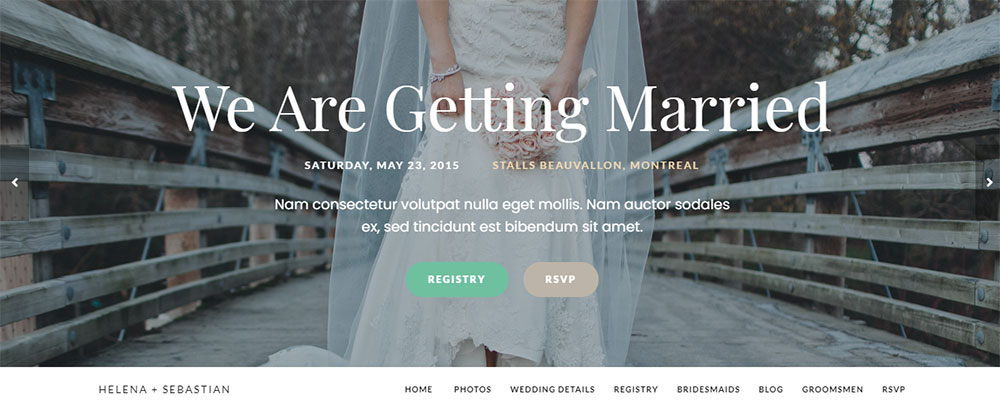
Task: Choose RSVP in the navigation menu
Action: (893, 389)
